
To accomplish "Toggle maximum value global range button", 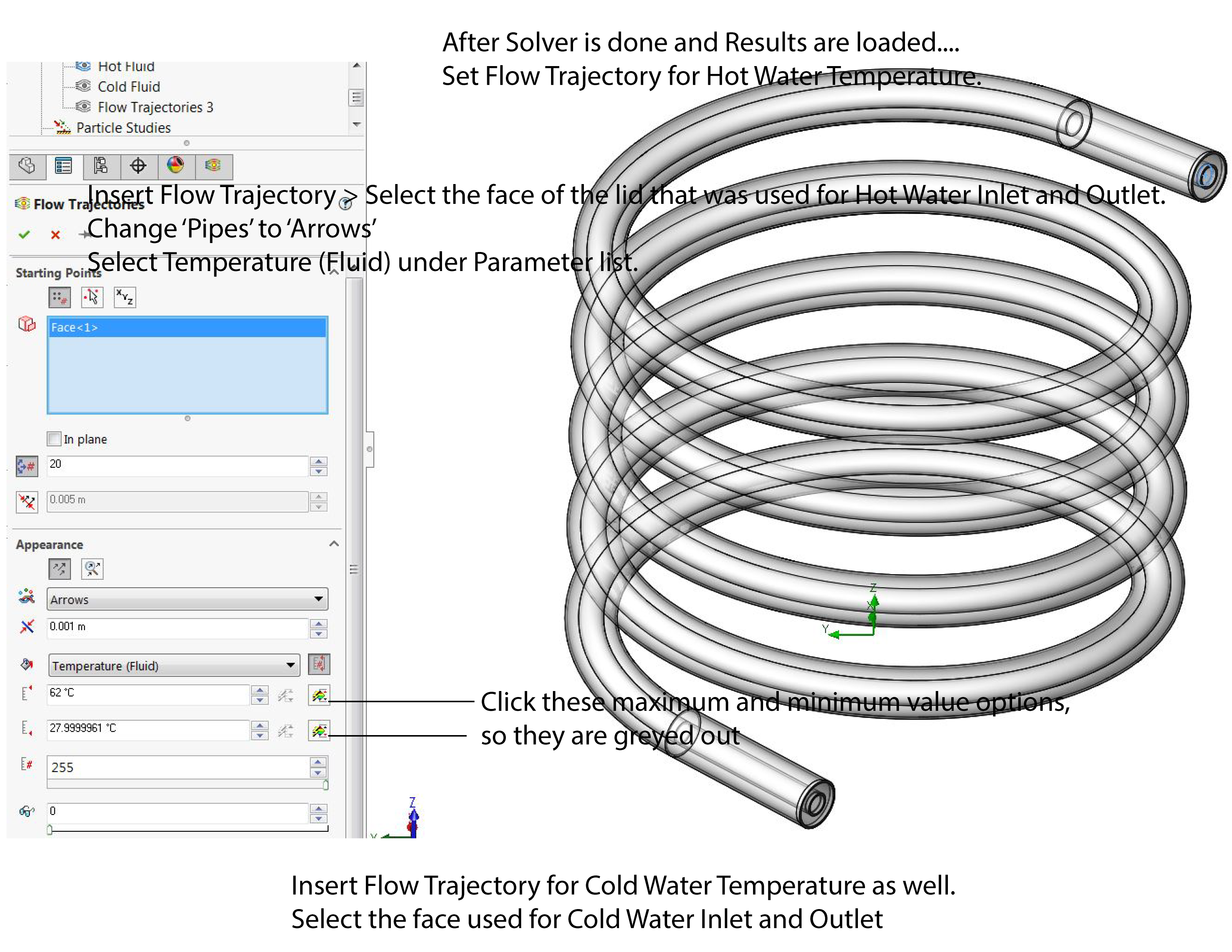I will pos(319,696).
